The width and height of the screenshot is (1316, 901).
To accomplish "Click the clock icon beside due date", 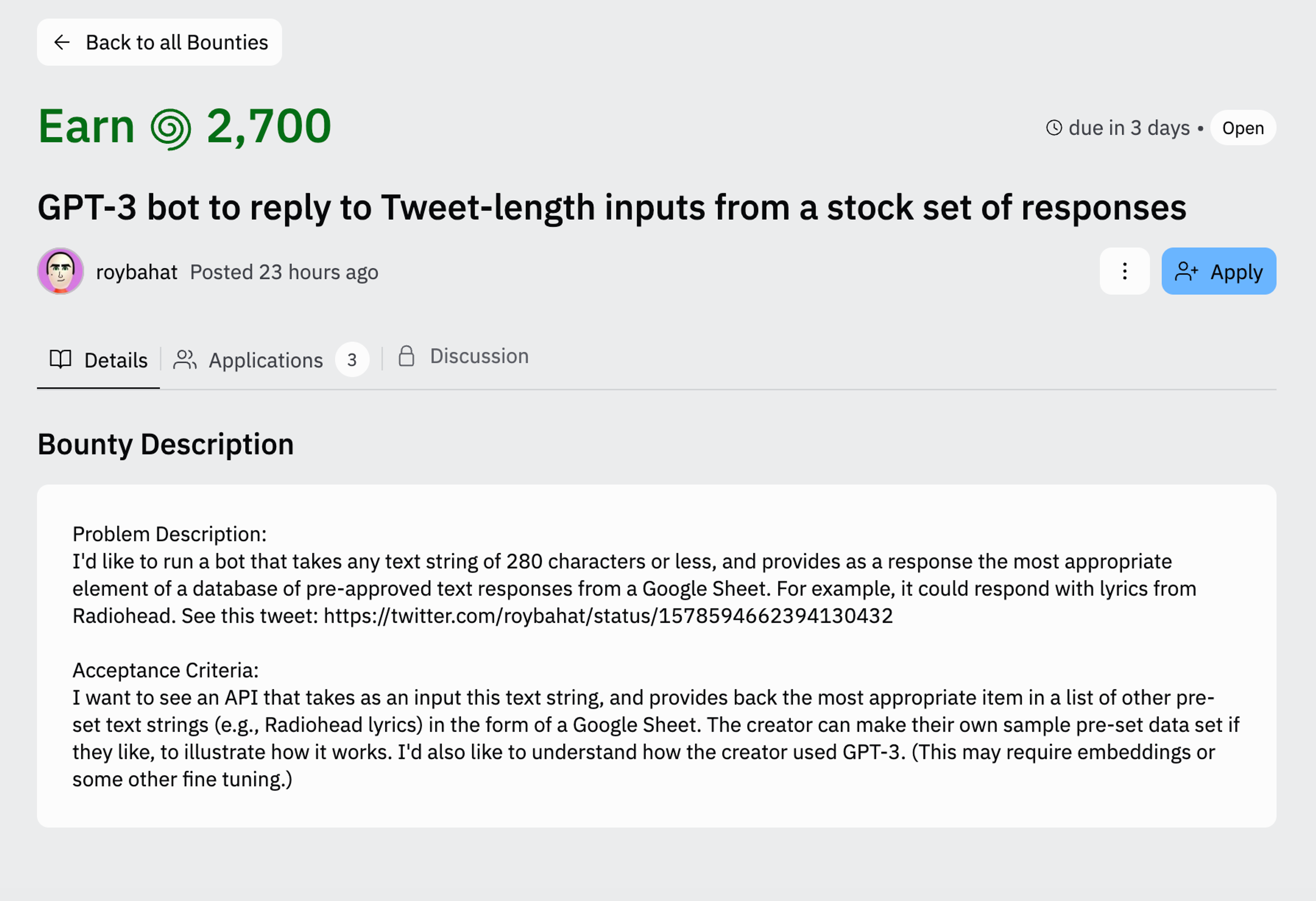I will 1054,128.
